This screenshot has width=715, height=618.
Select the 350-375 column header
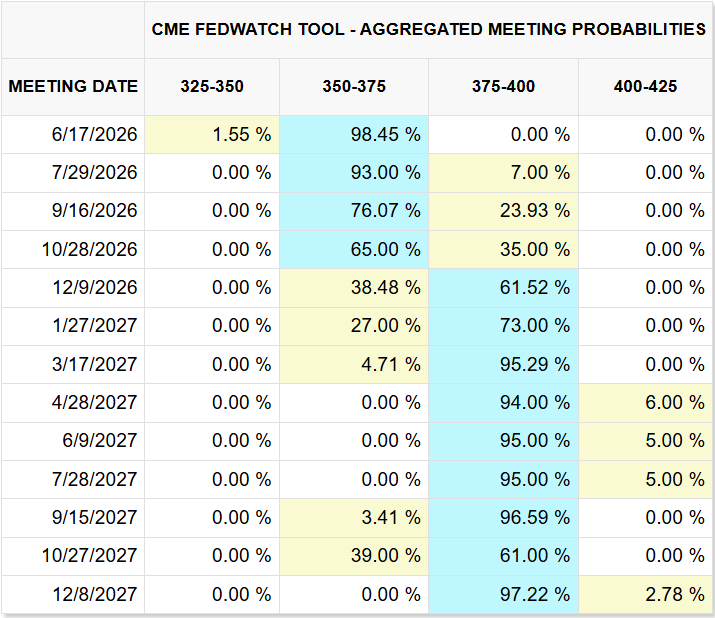354,87
